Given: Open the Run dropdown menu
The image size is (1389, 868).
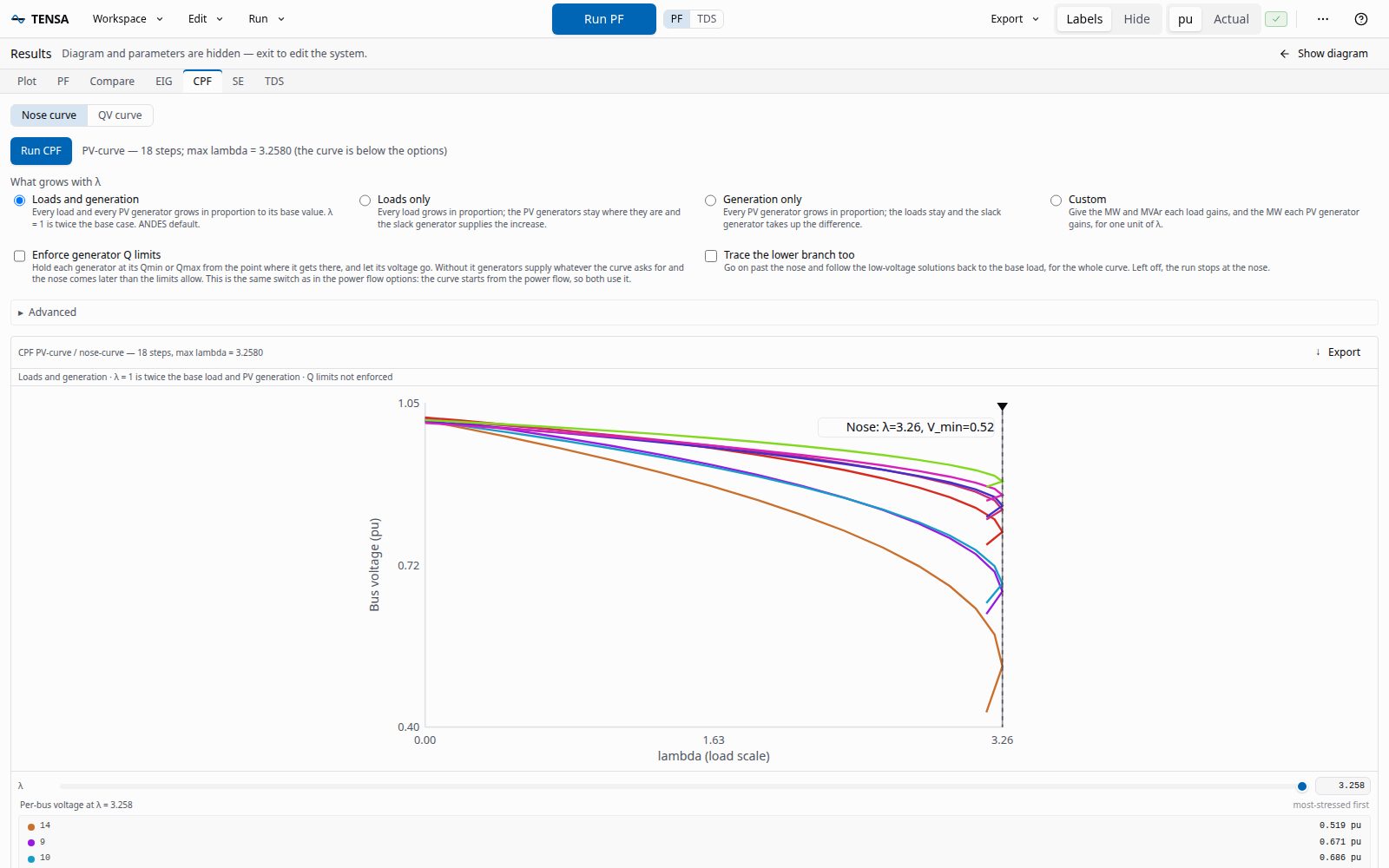Looking at the screenshot, I should pyautogui.click(x=267, y=19).
